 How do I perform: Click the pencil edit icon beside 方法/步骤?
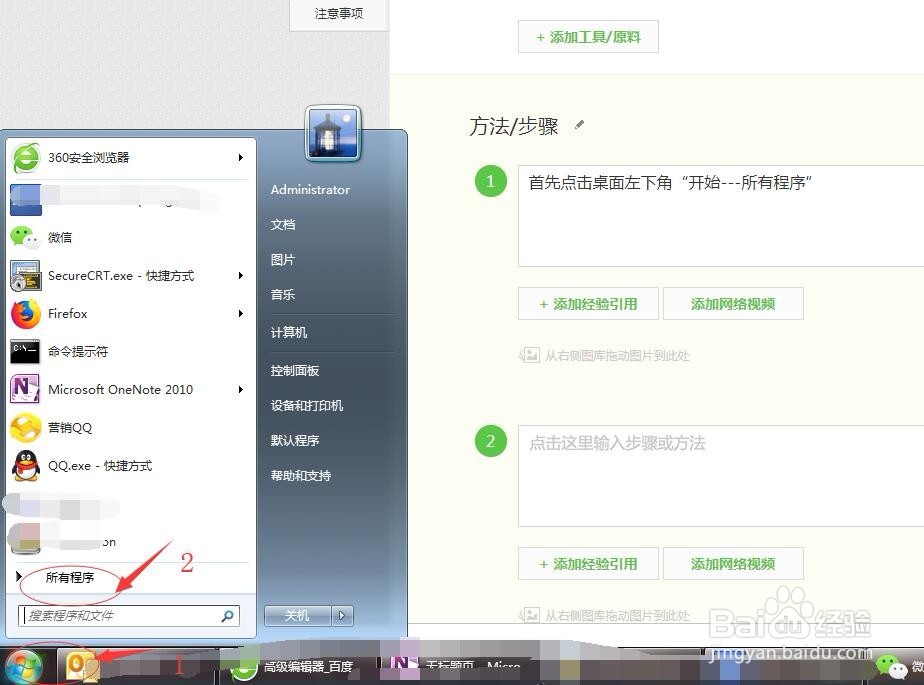[580, 124]
